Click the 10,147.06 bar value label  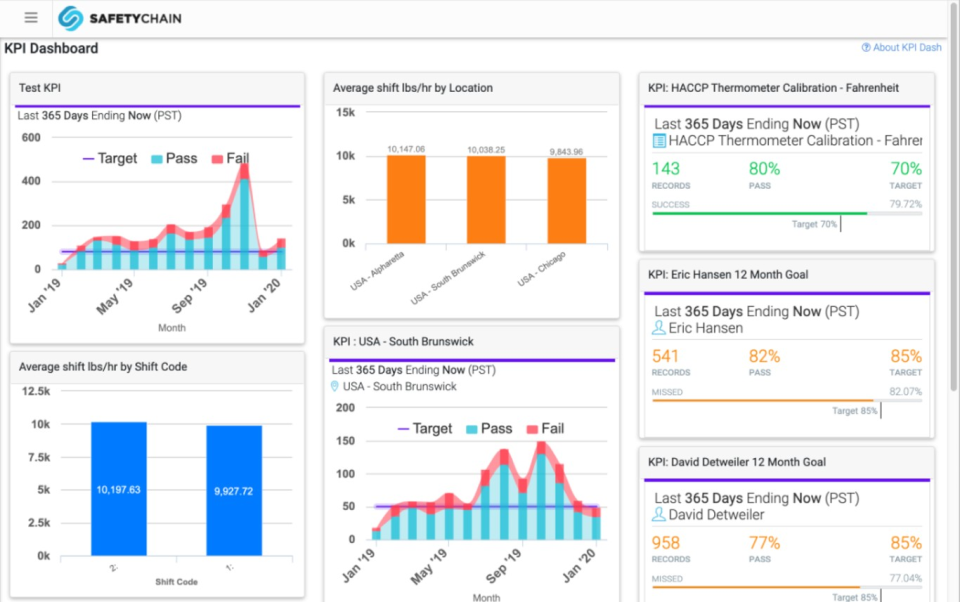coord(406,149)
